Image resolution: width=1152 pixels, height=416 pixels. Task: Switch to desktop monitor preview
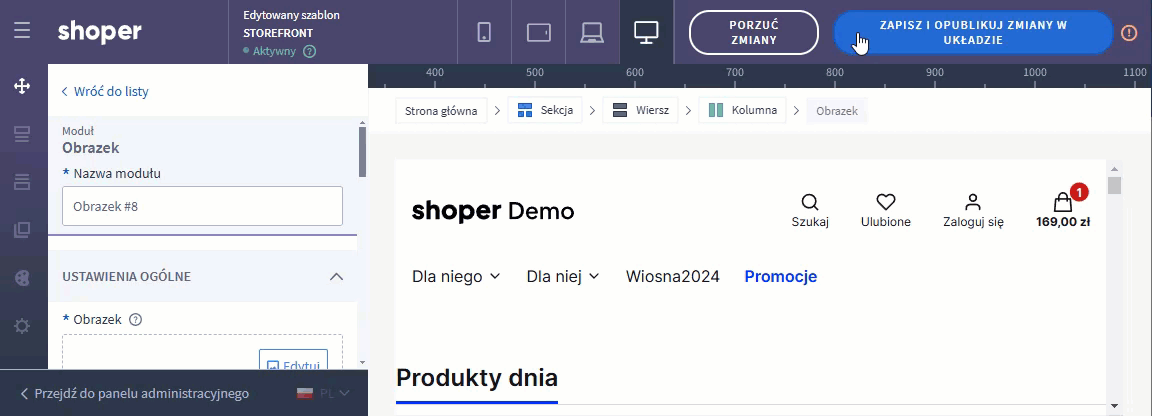[x=647, y=32]
